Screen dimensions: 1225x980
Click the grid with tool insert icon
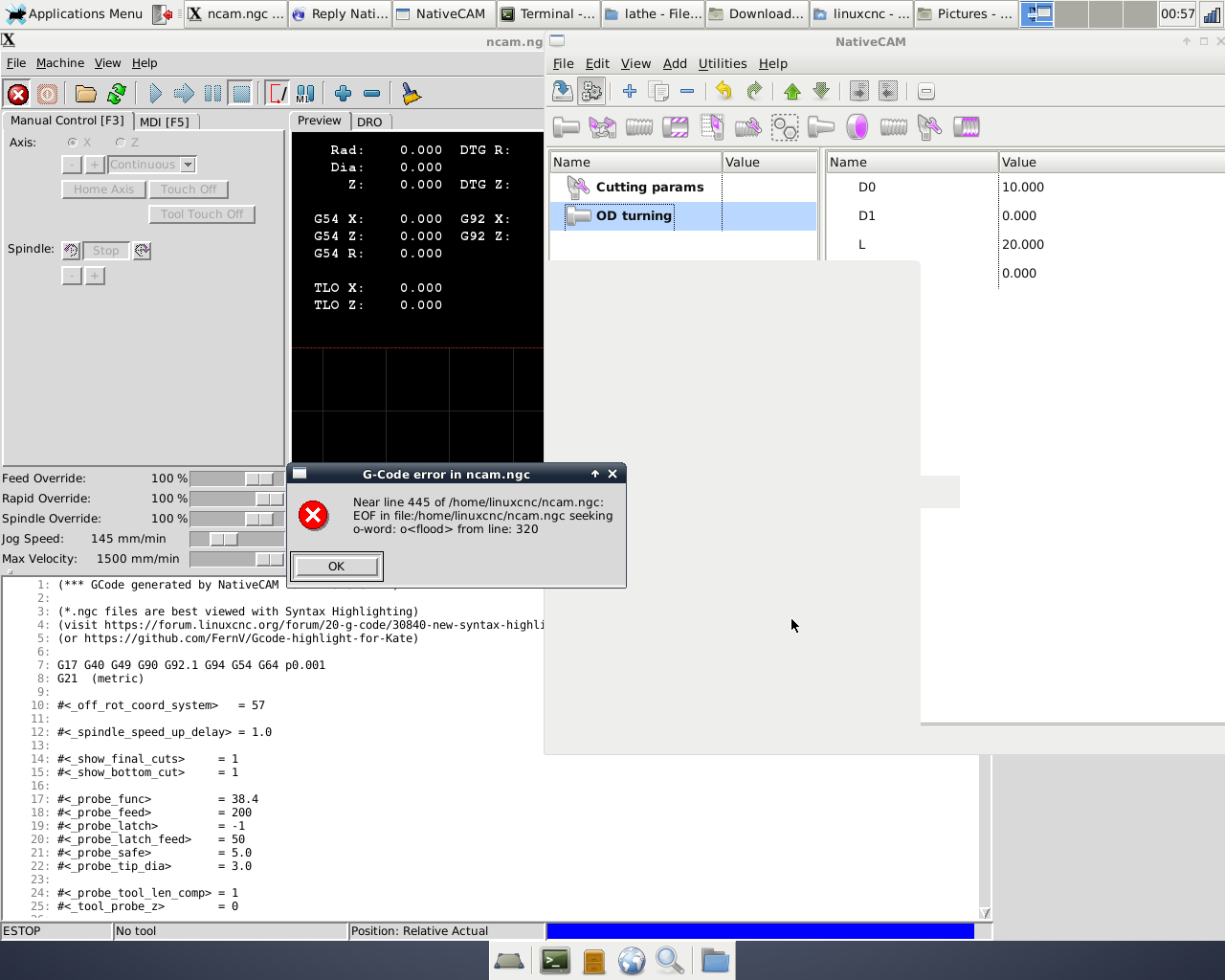(712, 127)
